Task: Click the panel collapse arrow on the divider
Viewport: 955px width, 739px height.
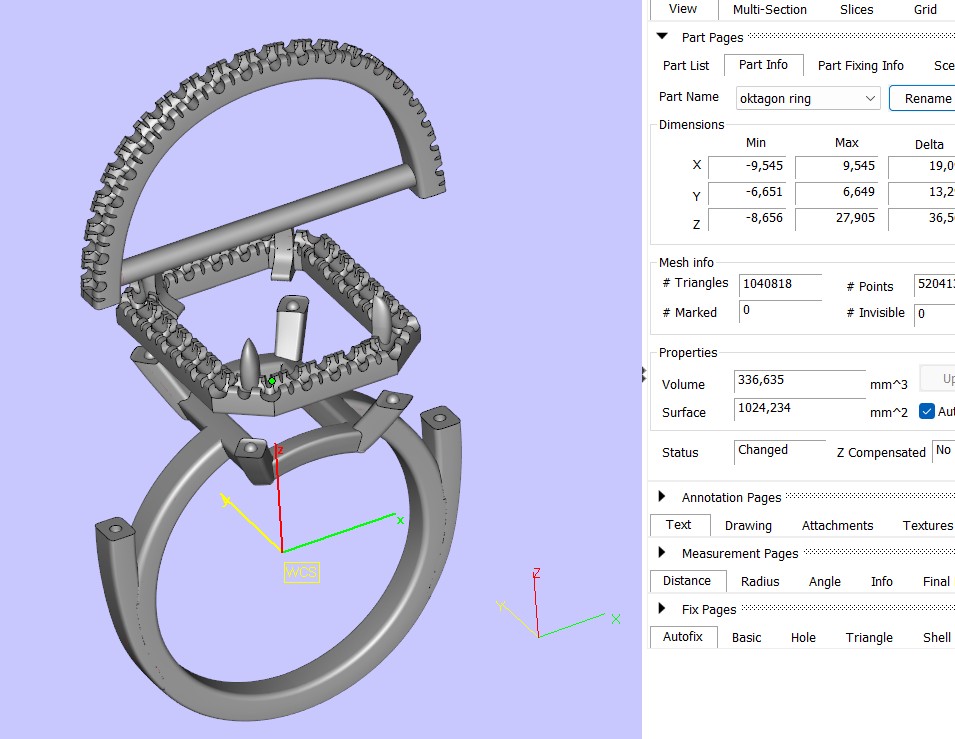Action: (x=644, y=375)
